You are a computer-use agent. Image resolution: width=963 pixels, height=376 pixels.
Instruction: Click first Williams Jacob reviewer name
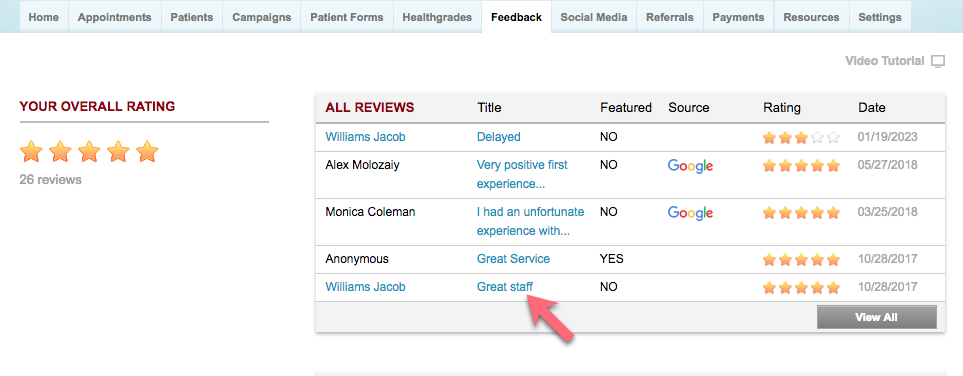pos(365,137)
